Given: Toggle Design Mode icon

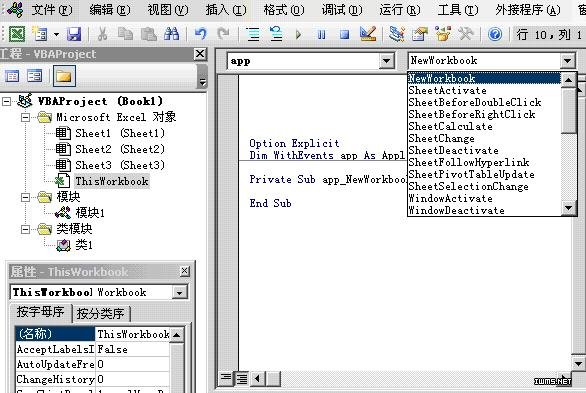Looking at the screenshot, I should 368,34.
